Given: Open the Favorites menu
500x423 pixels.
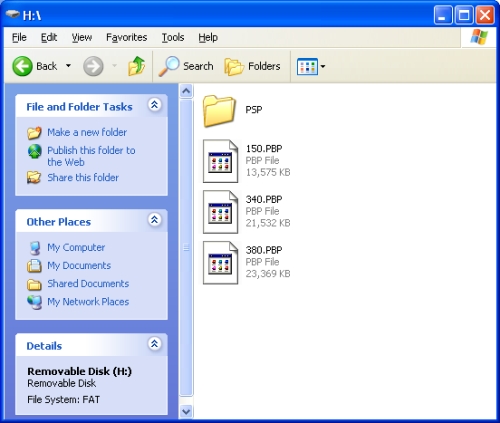Looking at the screenshot, I should pyautogui.click(x=127, y=37).
